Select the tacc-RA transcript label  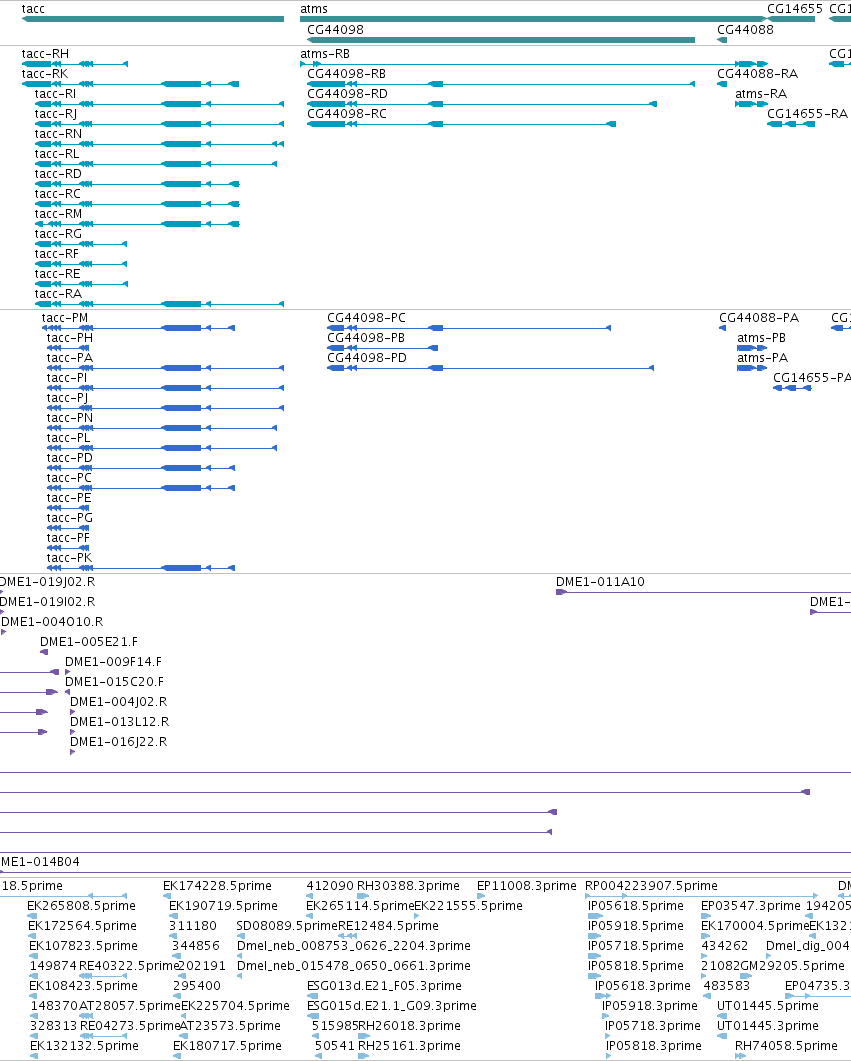click(x=58, y=294)
